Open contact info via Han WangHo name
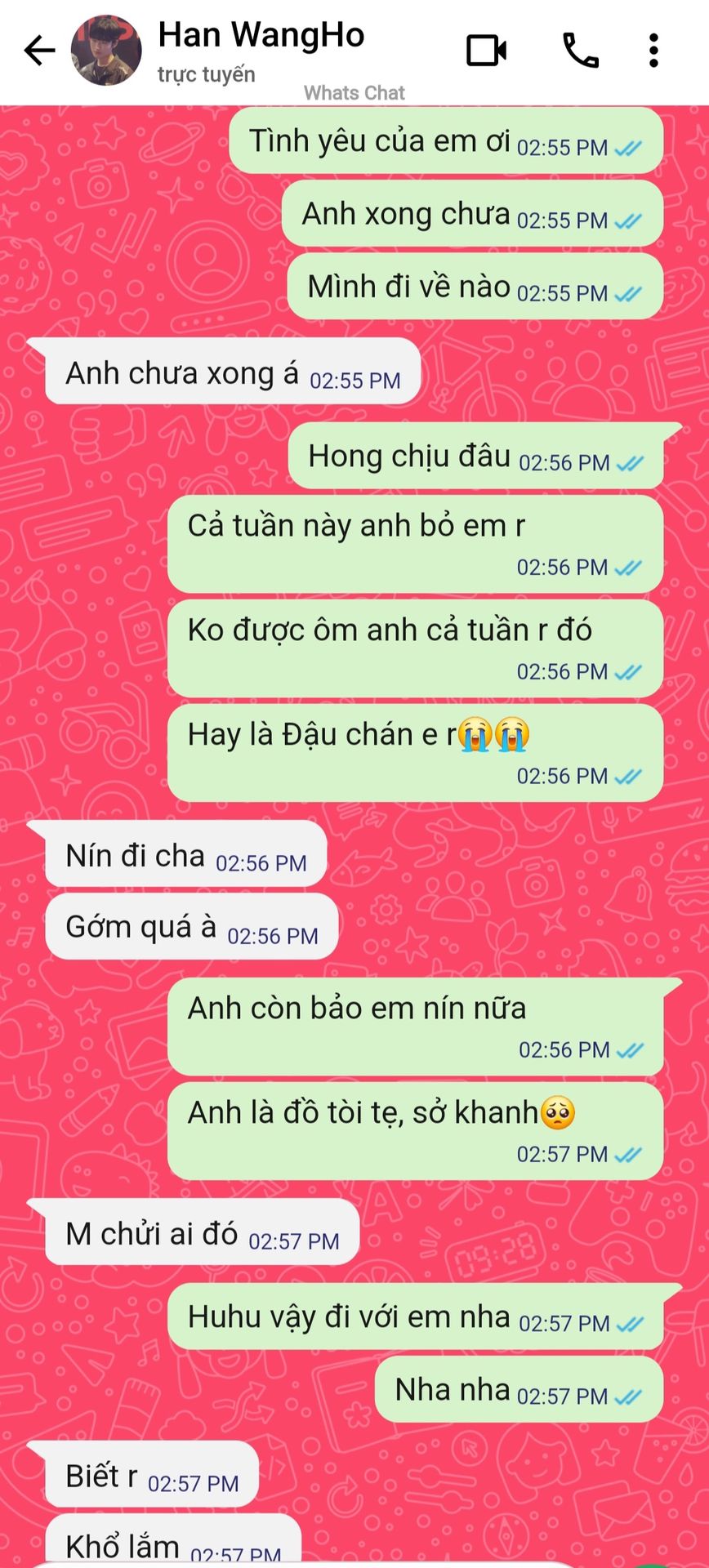The height and width of the screenshot is (1568, 709). tap(261, 35)
